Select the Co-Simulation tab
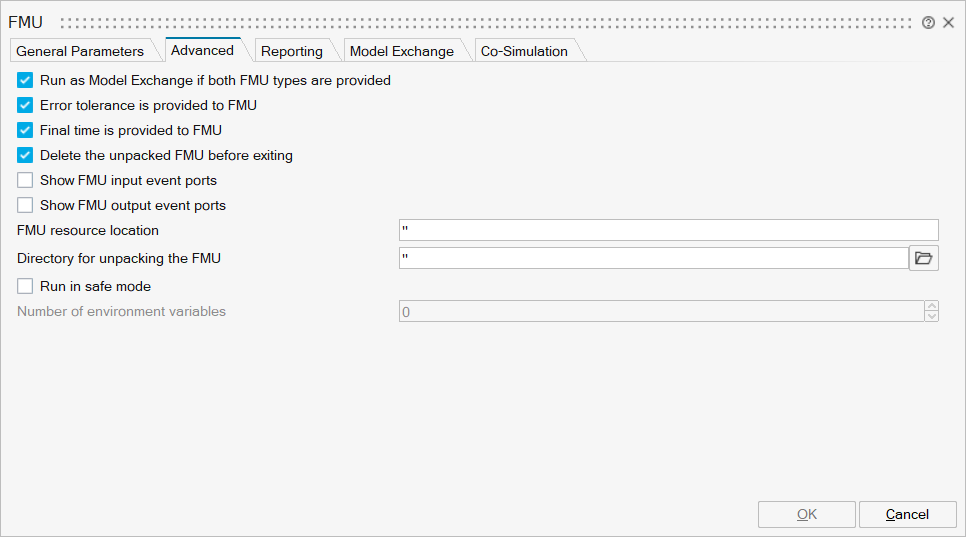The height and width of the screenshot is (537, 966). [x=524, y=51]
